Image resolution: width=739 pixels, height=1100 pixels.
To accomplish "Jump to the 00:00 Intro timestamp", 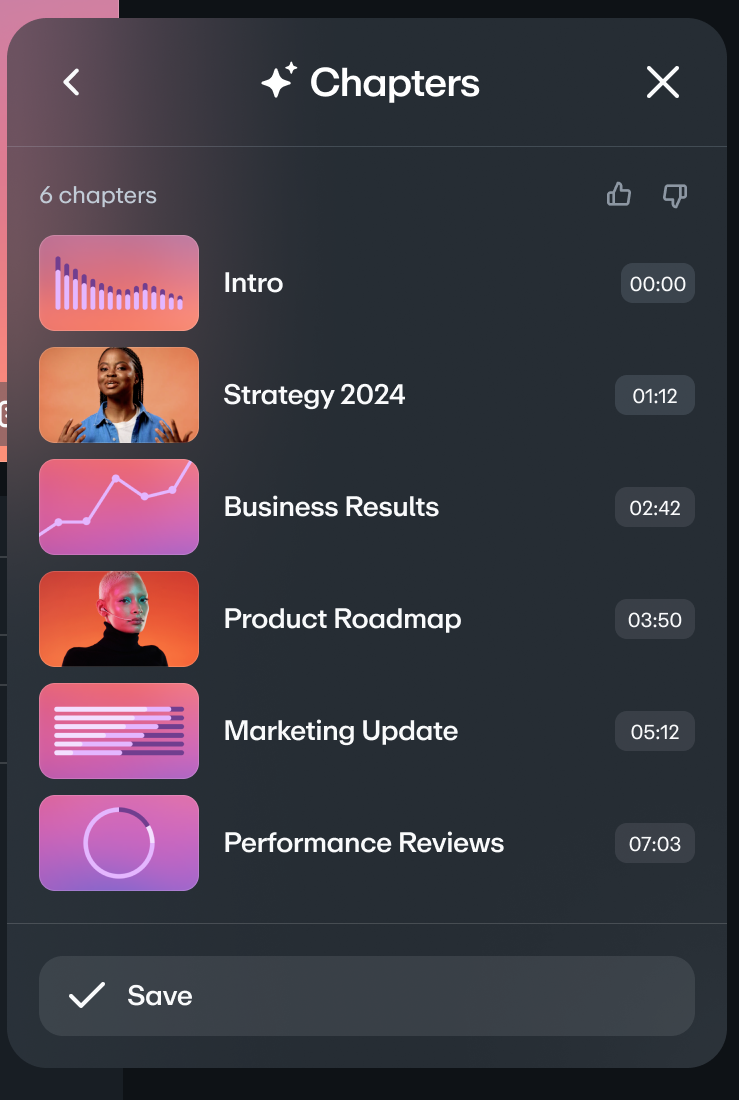I will [x=657, y=284].
